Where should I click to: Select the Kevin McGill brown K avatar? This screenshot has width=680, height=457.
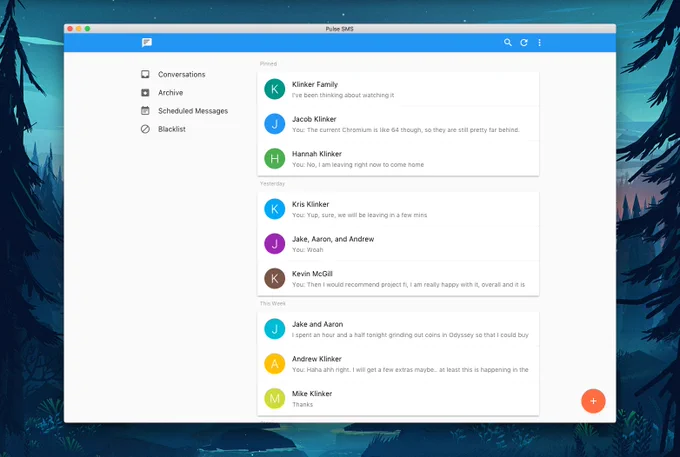pyautogui.click(x=275, y=278)
